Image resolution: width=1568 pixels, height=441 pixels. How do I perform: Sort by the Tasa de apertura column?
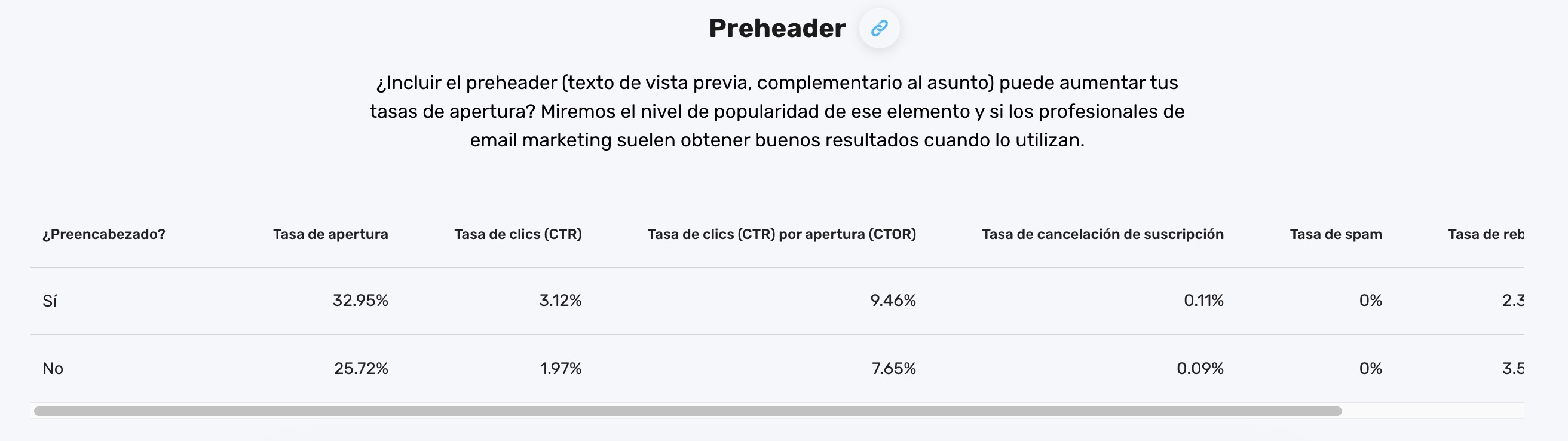click(x=332, y=234)
